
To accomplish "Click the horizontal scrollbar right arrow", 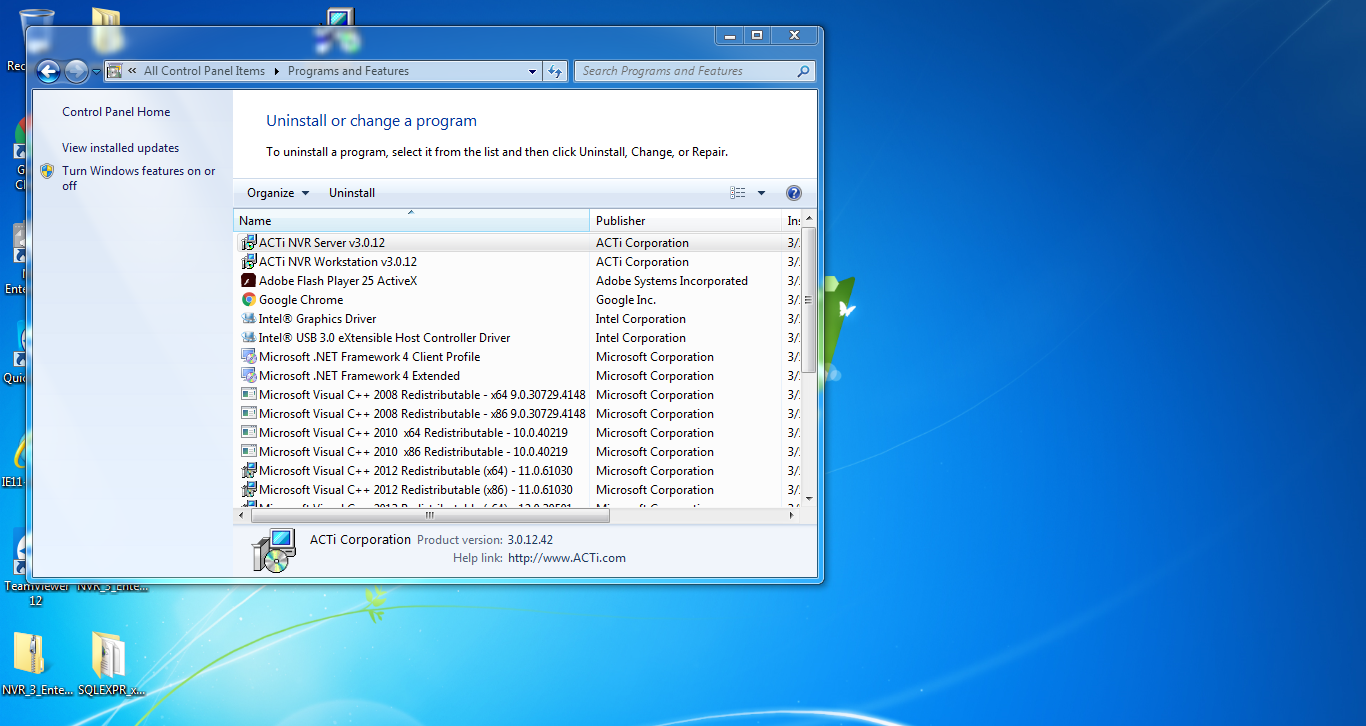I will click(x=792, y=515).
